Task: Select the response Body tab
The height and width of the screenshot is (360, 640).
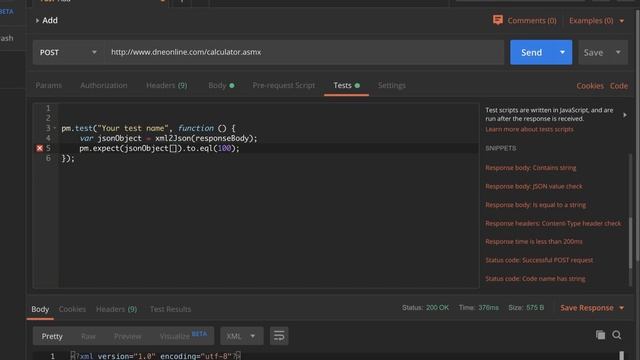Action: [40, 309]
